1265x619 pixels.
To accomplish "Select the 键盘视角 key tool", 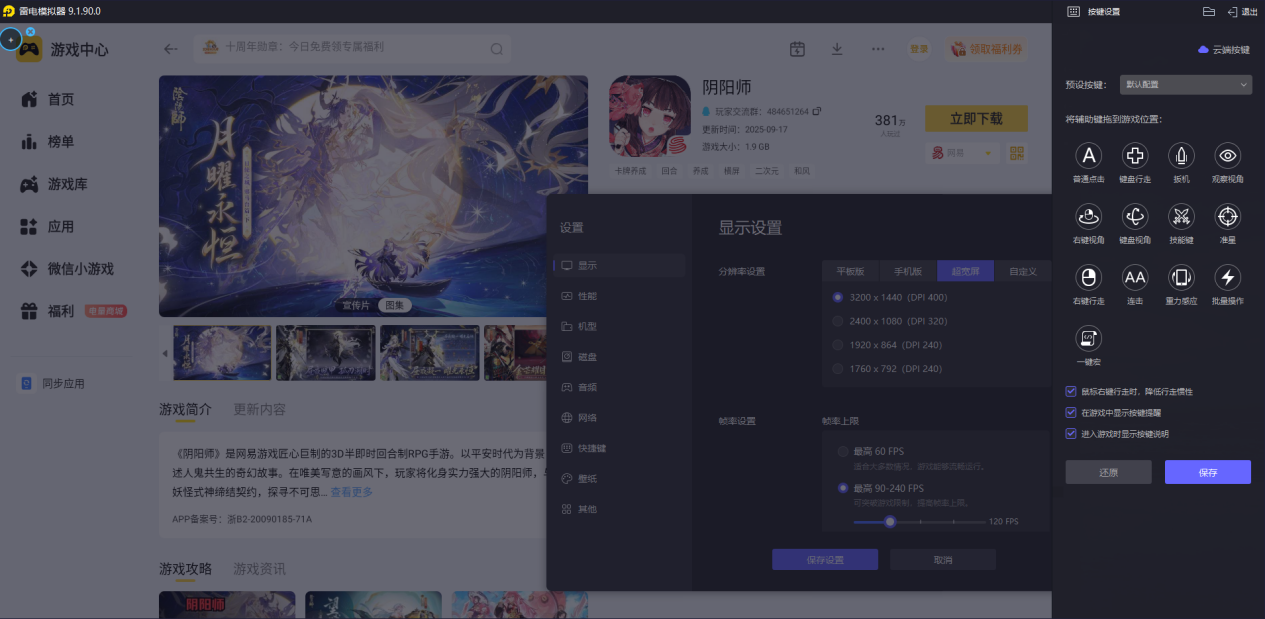I will click(1135, 216).
